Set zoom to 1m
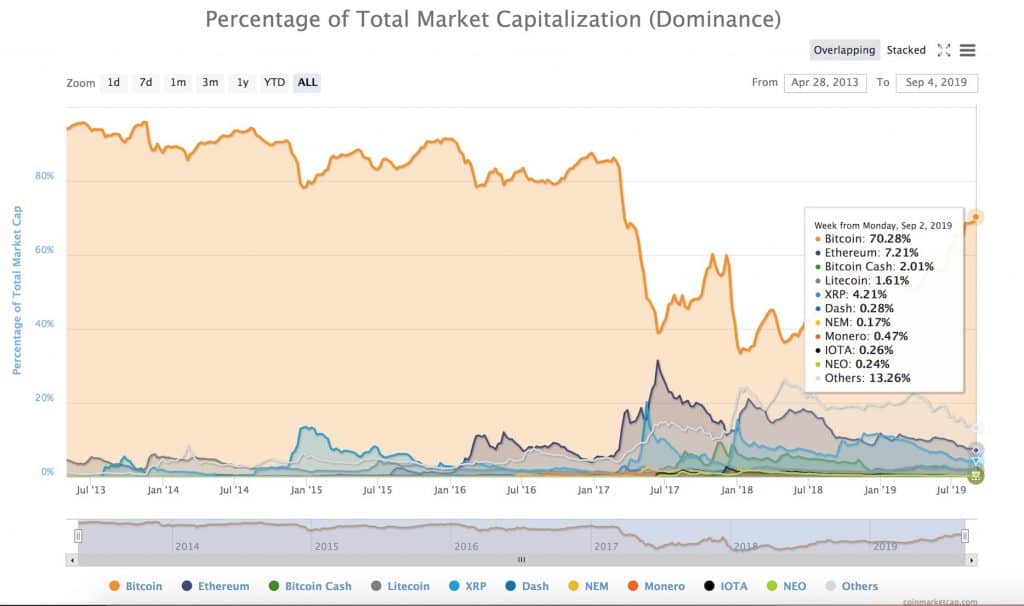Viewport: 1024px width, 606px height. 178,82
